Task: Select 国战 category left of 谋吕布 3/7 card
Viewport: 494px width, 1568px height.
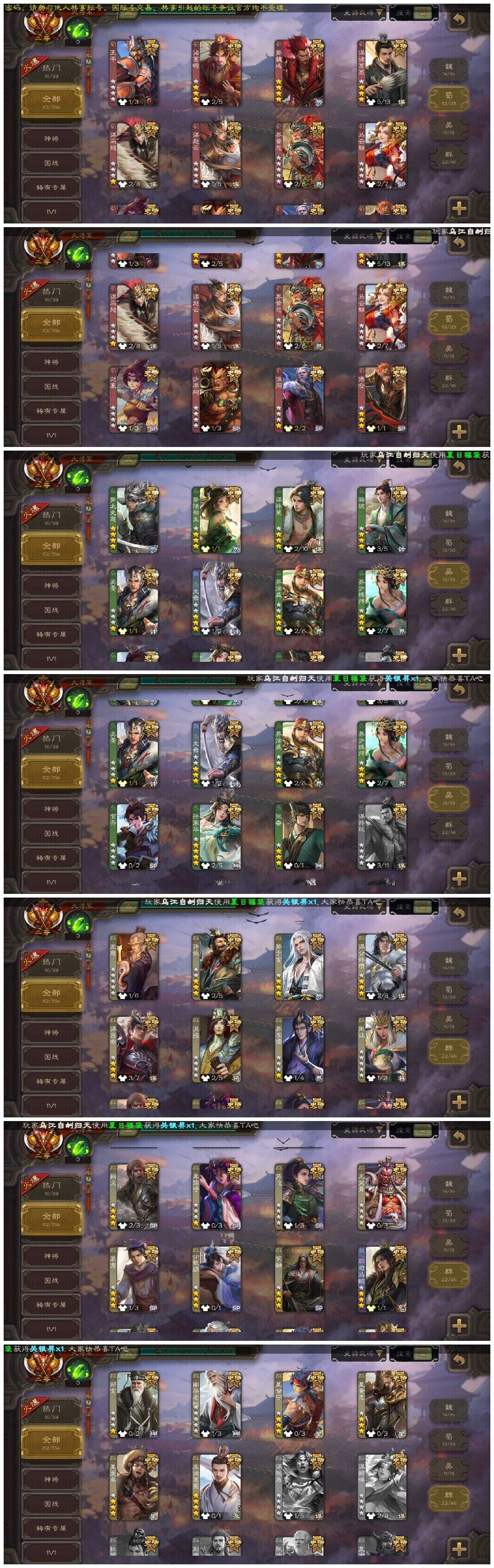Action: pos(51,1057)
